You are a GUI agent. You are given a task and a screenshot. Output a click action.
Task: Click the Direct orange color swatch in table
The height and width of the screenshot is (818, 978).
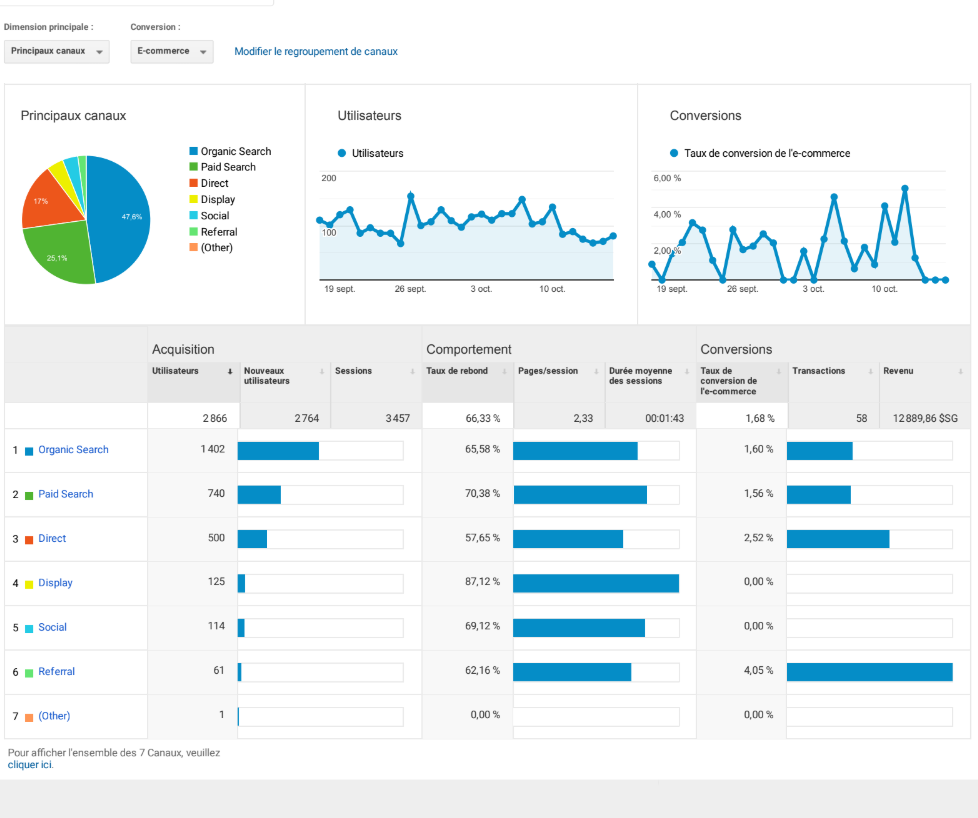click(x=29, y=539)
